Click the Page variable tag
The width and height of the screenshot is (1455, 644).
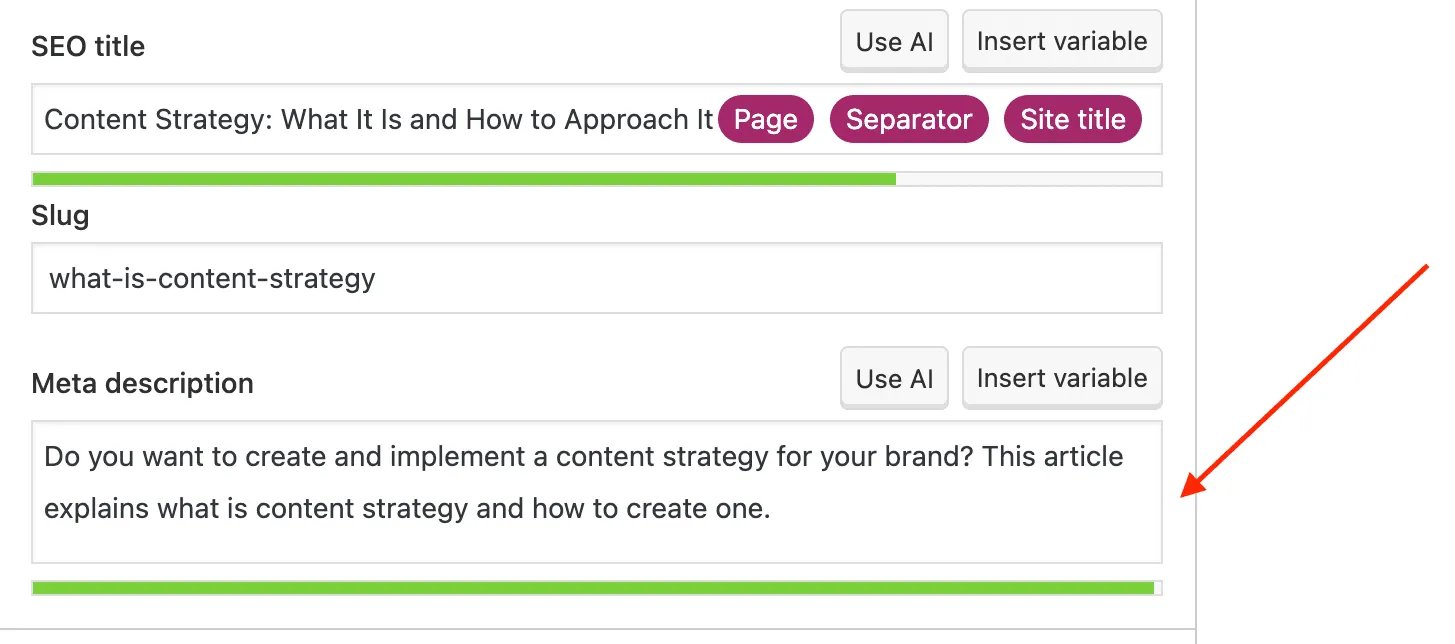(x=766, y=119)
